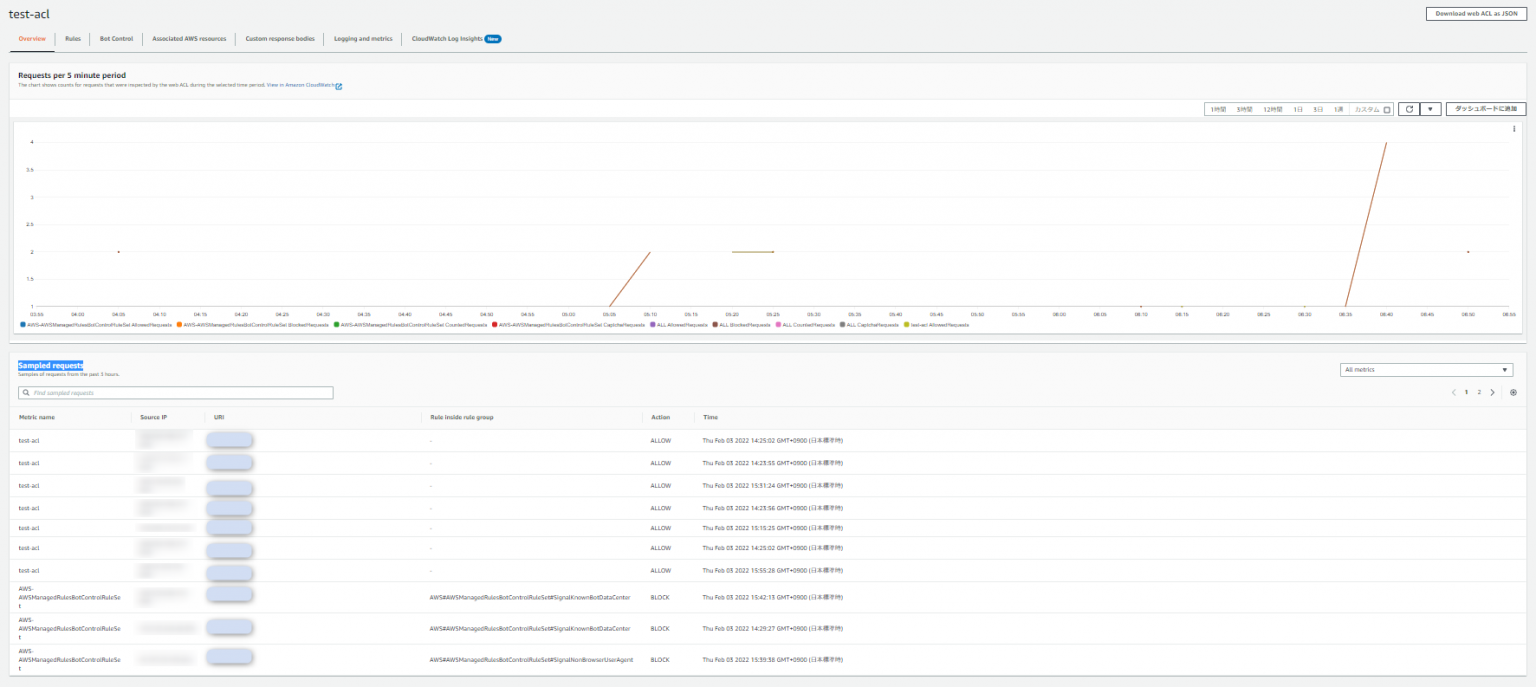Click the previous page chevron icon
The image size is (1536, 687).
1456,392
